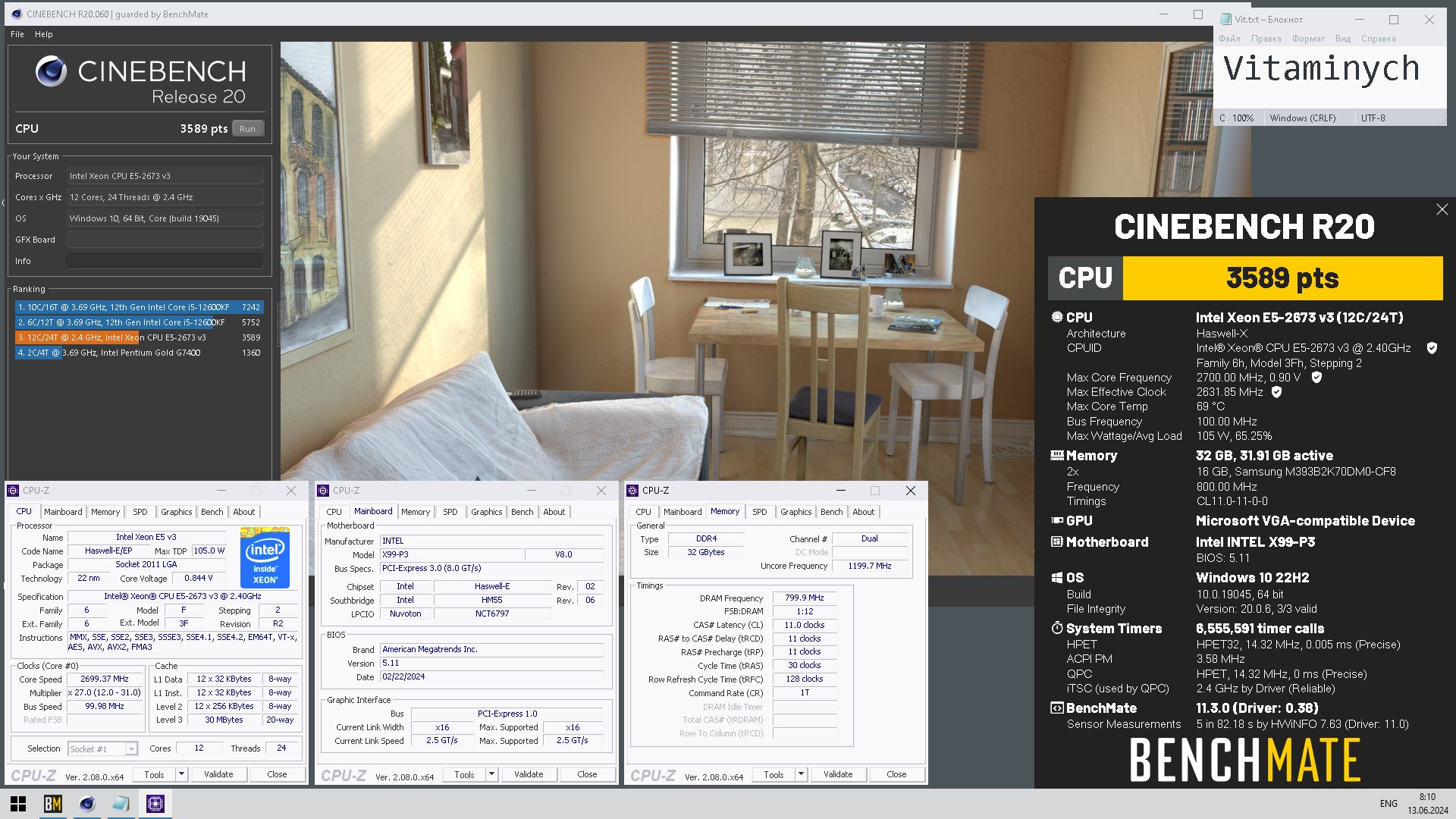Open the Cinebench Help menu
This screenshot has height=819, width=1456.
[44, 34]
